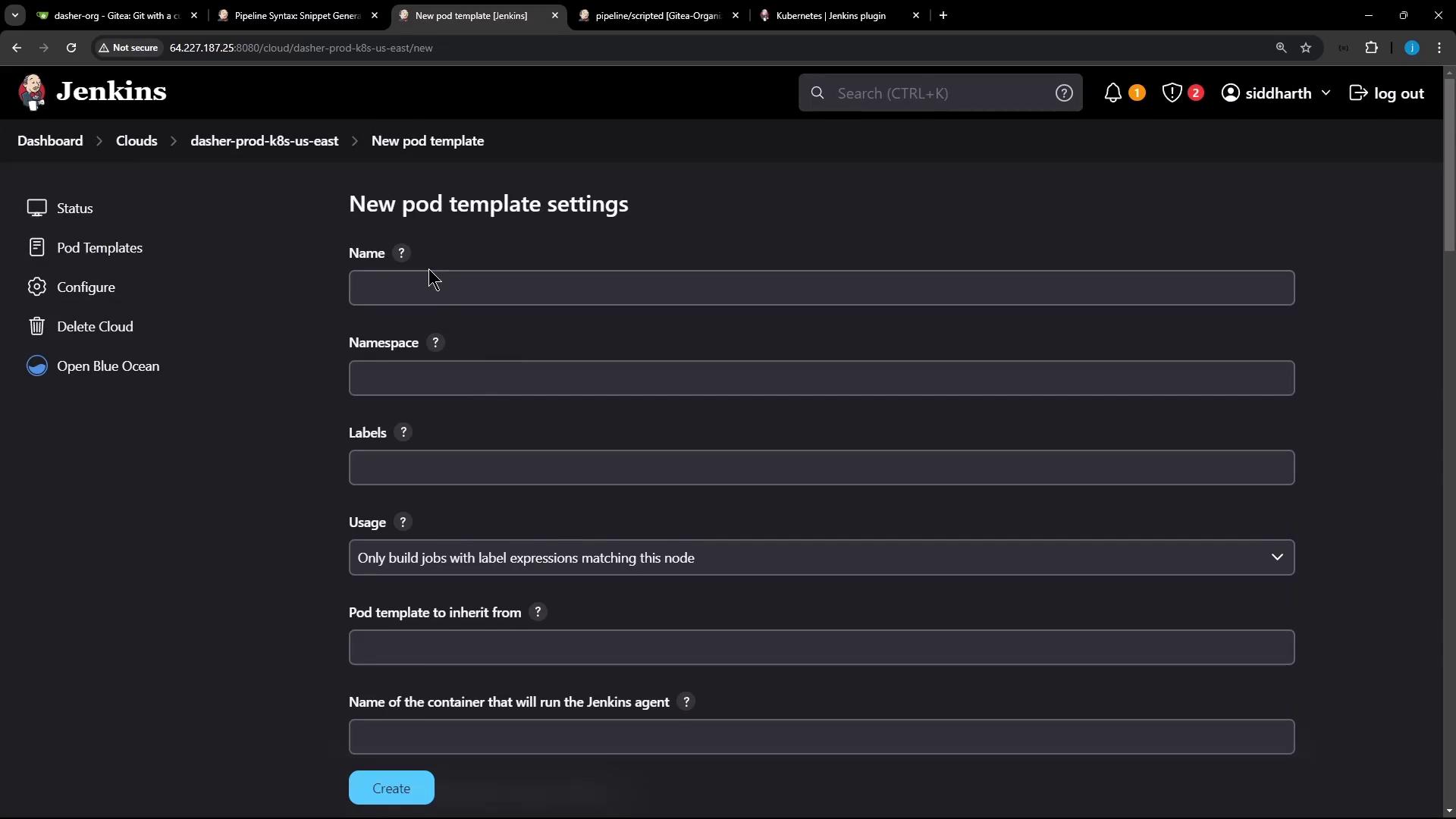
Task: Open Pod Templates sidebar link
Action: tap(99, 248)
